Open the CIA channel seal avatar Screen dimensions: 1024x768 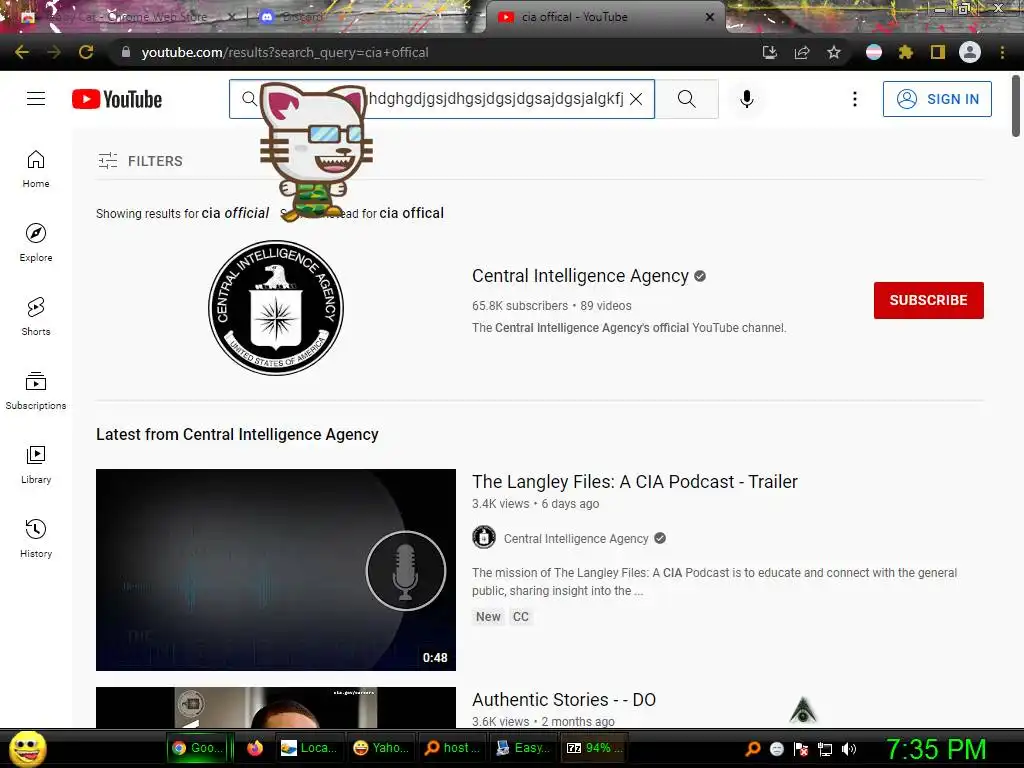276,308
